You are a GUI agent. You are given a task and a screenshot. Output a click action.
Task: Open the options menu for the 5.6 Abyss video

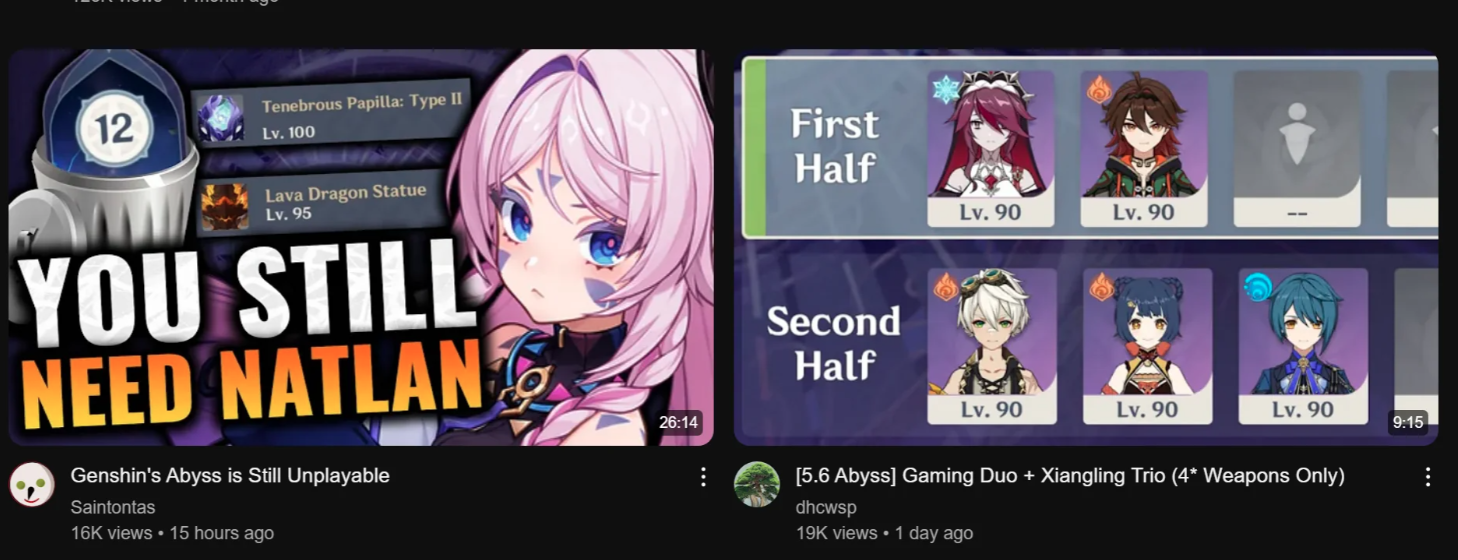pos(1428,477)
